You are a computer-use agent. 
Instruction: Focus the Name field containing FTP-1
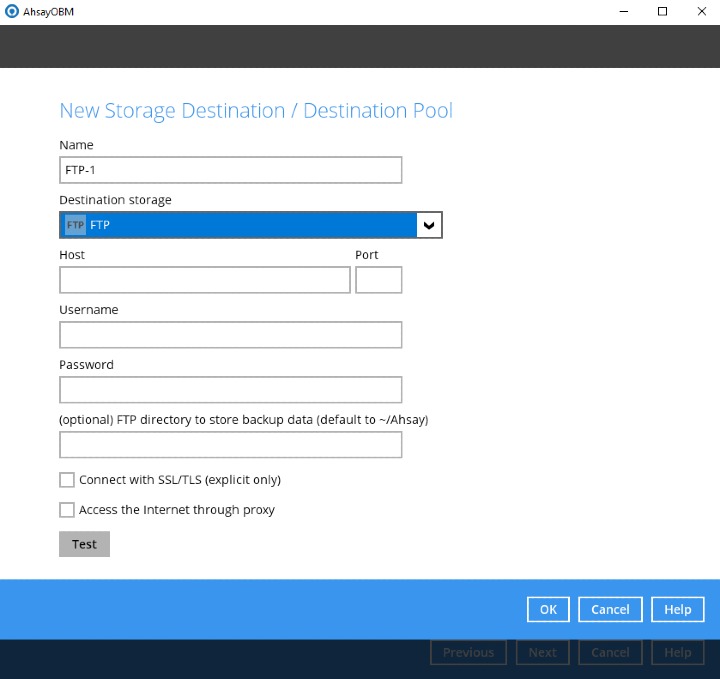tap(230, 170)
